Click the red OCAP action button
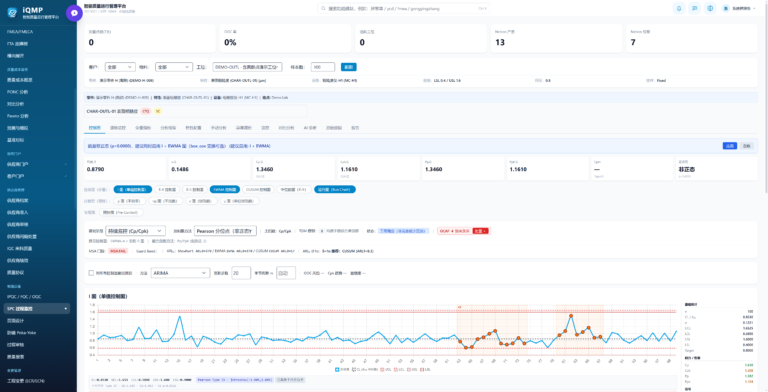The width and height of the screenshot is (768, 392). click(x=481, y=231)
